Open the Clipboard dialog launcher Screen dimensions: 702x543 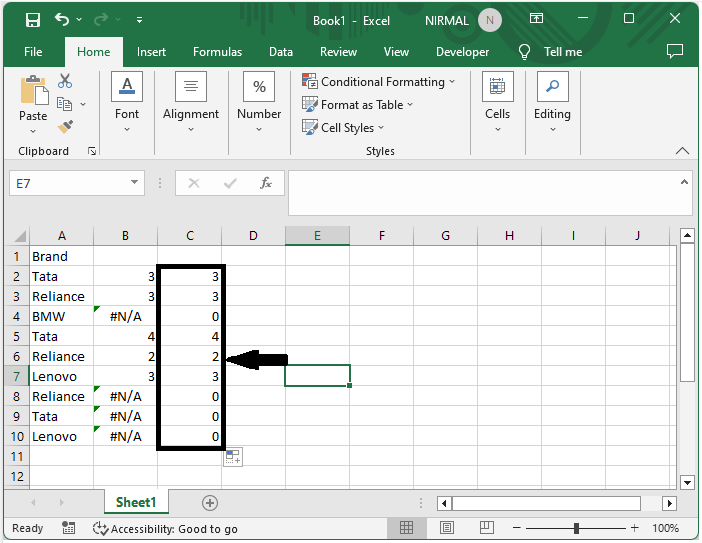92,151
